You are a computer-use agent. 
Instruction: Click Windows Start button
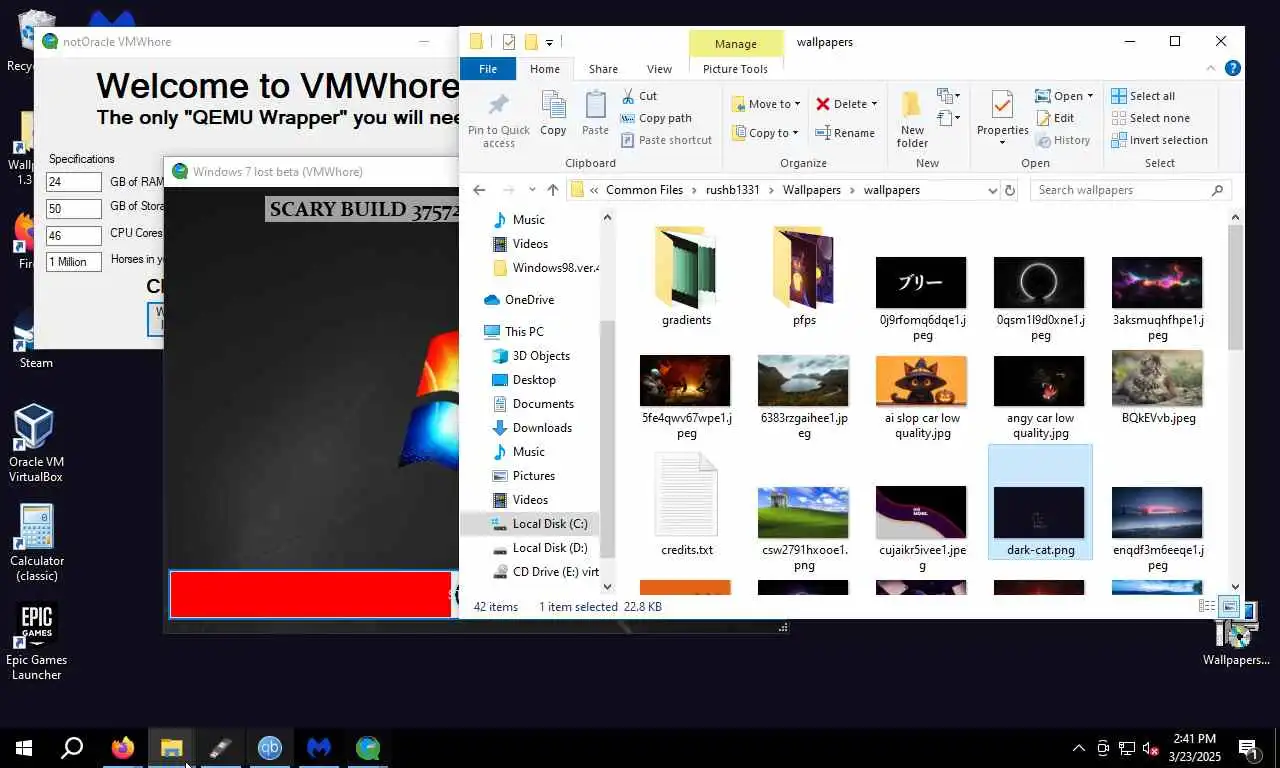(24, 747)
